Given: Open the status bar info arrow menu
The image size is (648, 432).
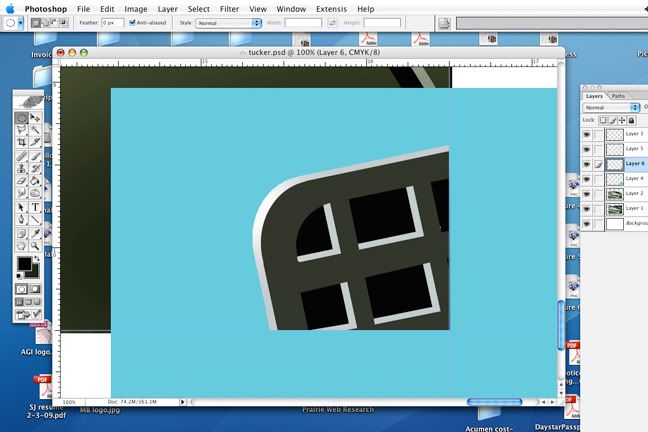Looking at the screenshot, I should (182, 402).
